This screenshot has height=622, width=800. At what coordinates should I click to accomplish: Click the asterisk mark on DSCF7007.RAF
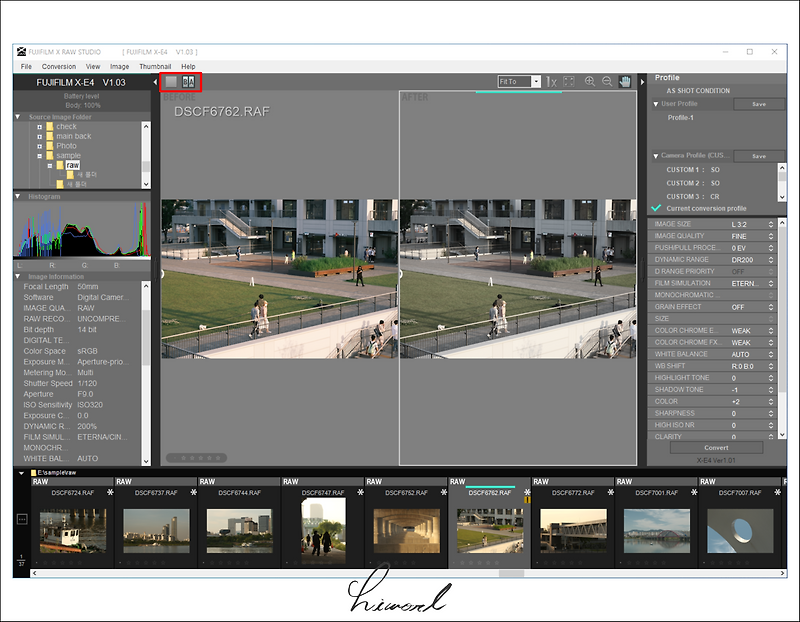click(x=778, y=492)
